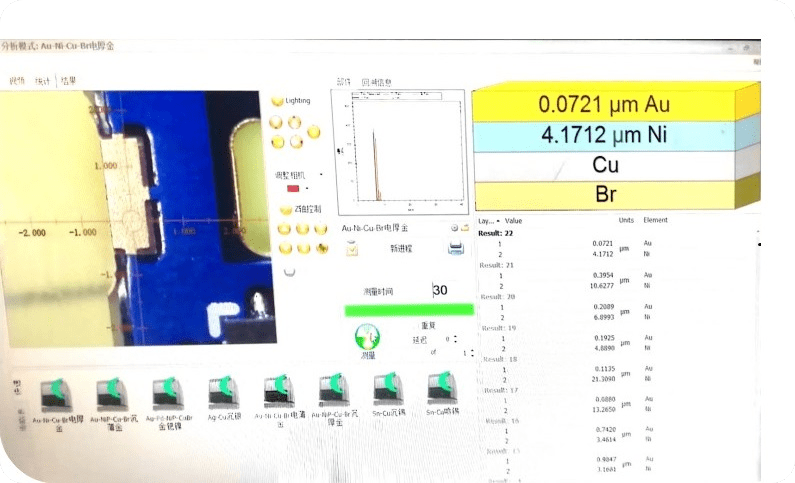Switch to the 结果 results tab
This screenshot has width=795, height=483.
[68, 81]
